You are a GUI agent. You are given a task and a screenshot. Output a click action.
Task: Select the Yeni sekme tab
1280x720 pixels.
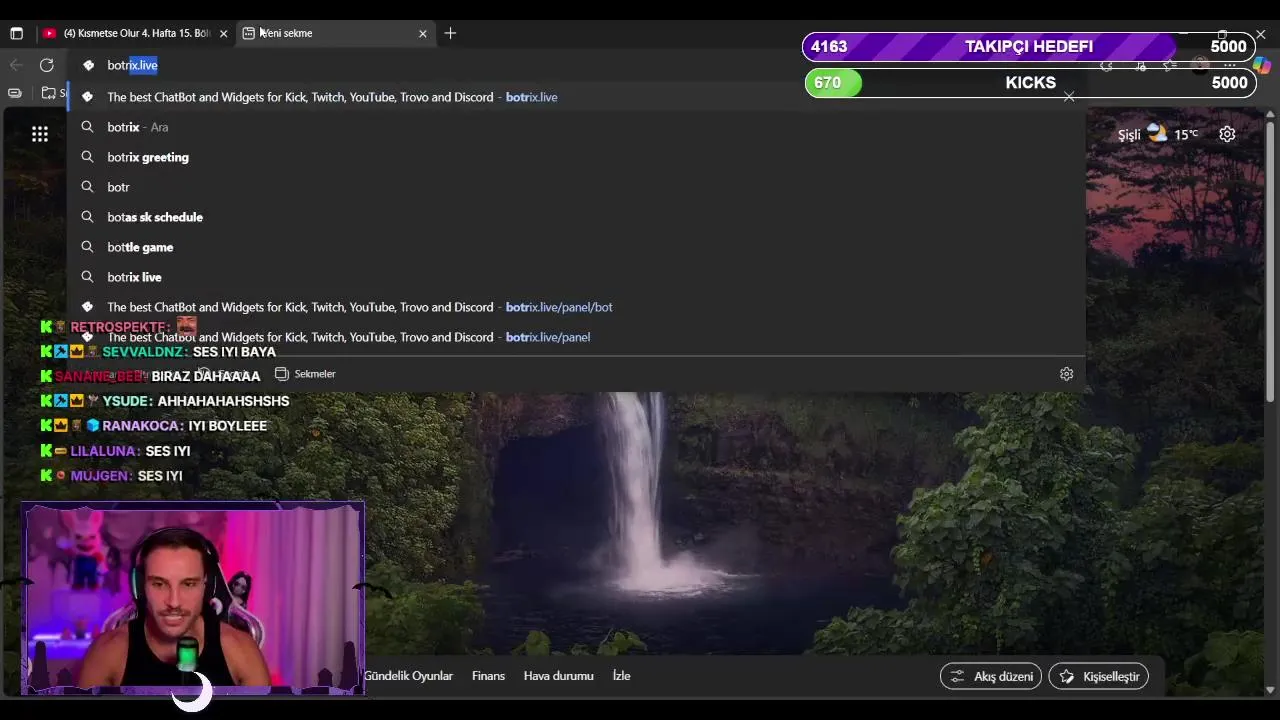coord(335,33)
